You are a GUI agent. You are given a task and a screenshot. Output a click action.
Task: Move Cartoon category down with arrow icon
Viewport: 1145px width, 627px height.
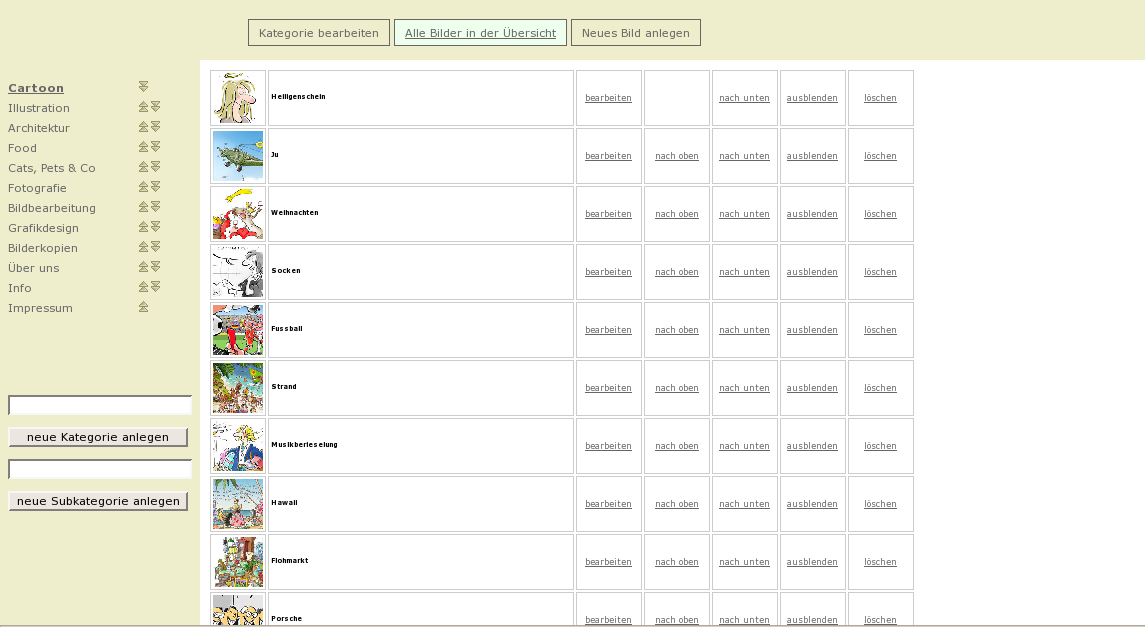[x=143, y=87]
